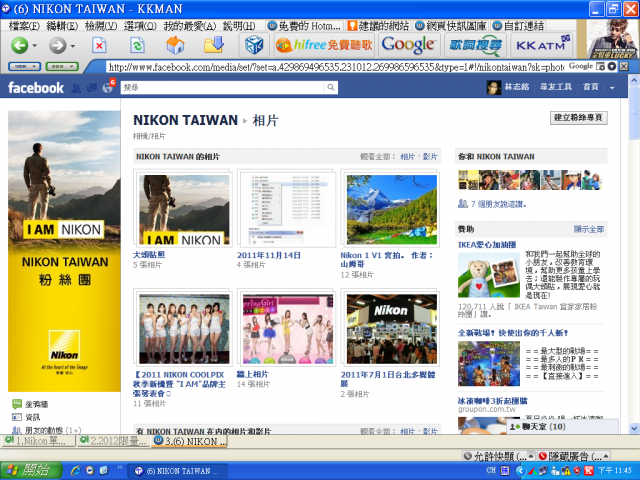The height and width of the screenshot is (480, 640).
Task: Open Facebook notifications globe icon
Action: click(108, 87)
